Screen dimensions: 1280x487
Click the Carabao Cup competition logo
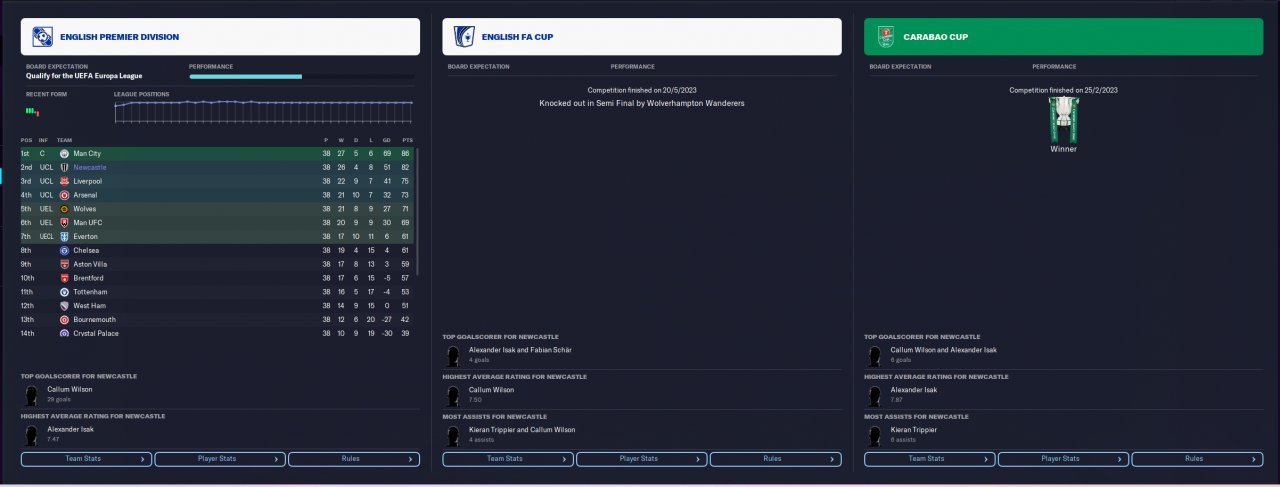click(885, 37)
